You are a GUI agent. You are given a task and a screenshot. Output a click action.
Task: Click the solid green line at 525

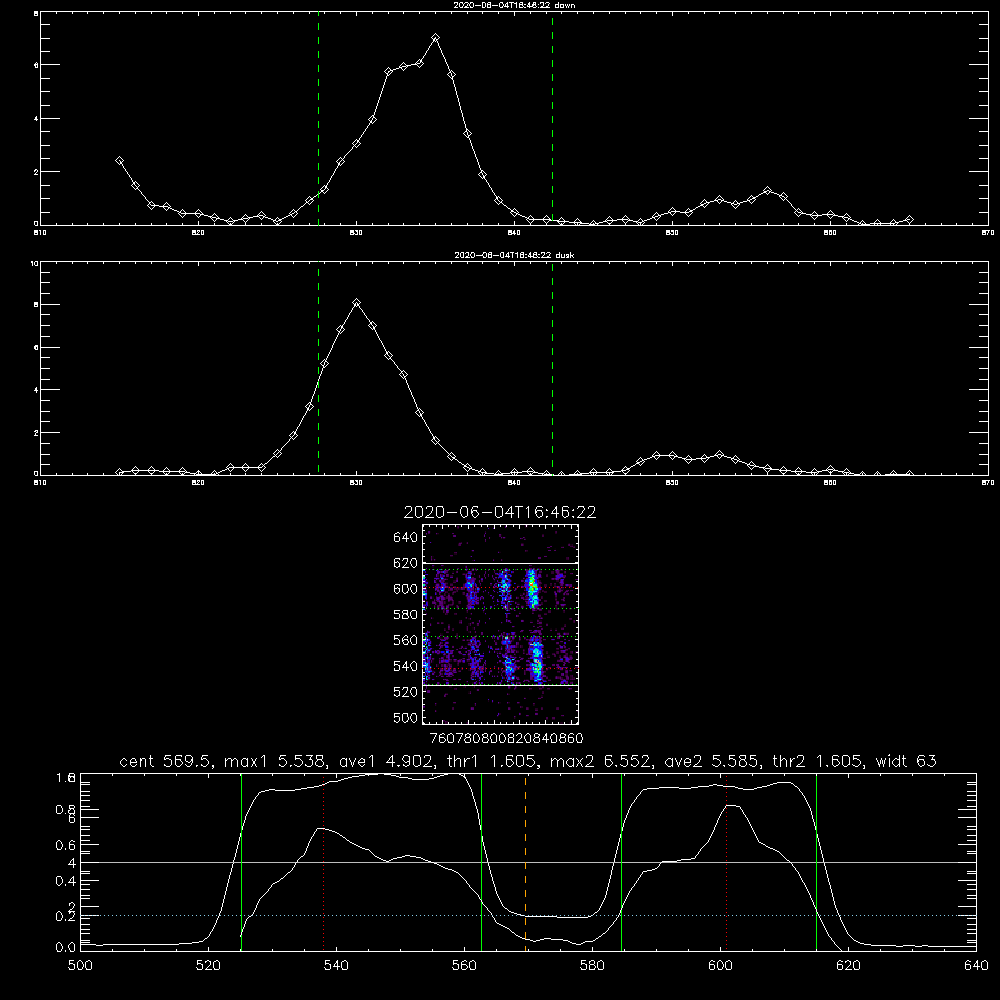pyautogui.click(x=241, y=861)
